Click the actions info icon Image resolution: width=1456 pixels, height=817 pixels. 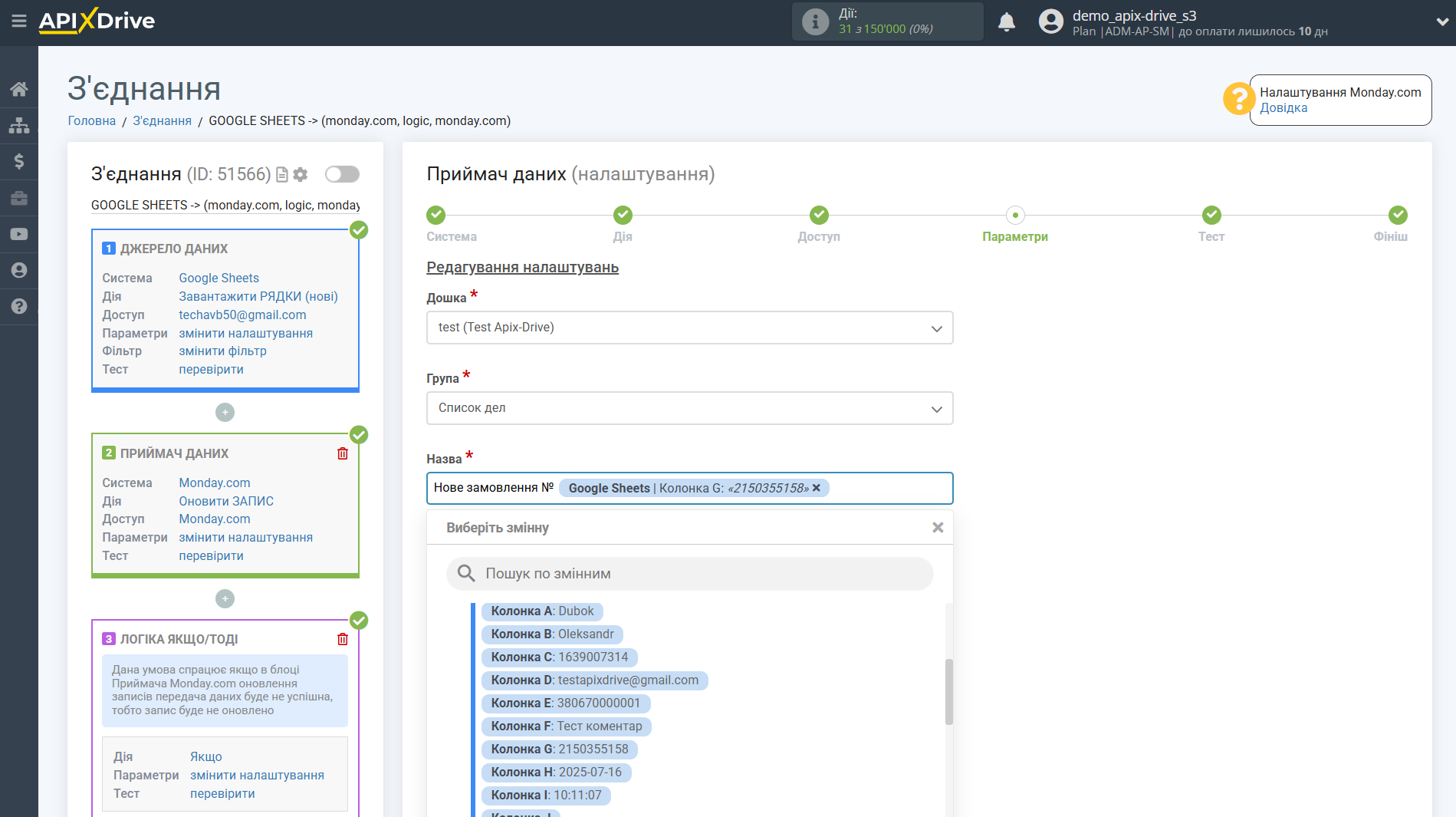(815, 21)
